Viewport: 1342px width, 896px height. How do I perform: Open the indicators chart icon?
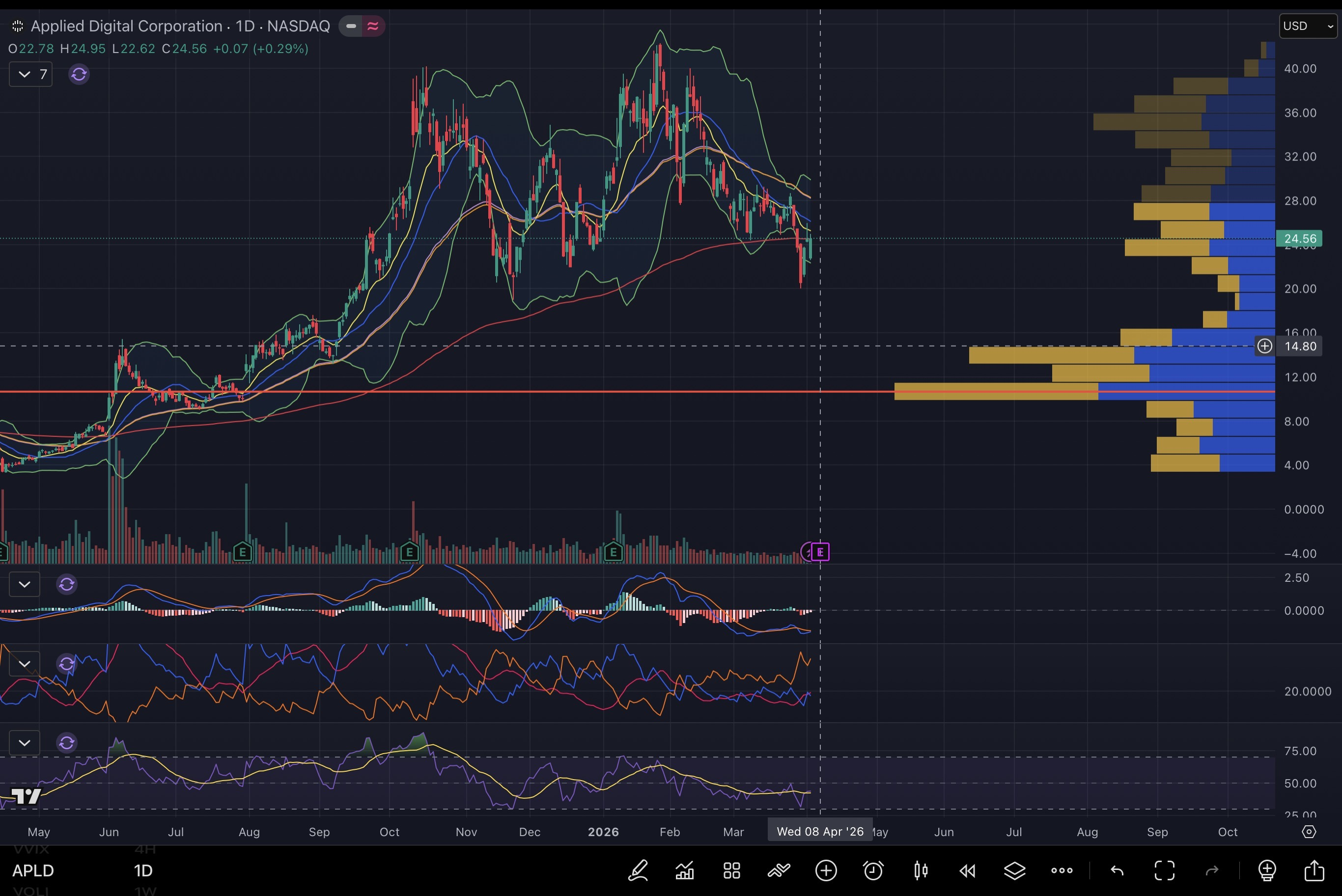point(685,870)
